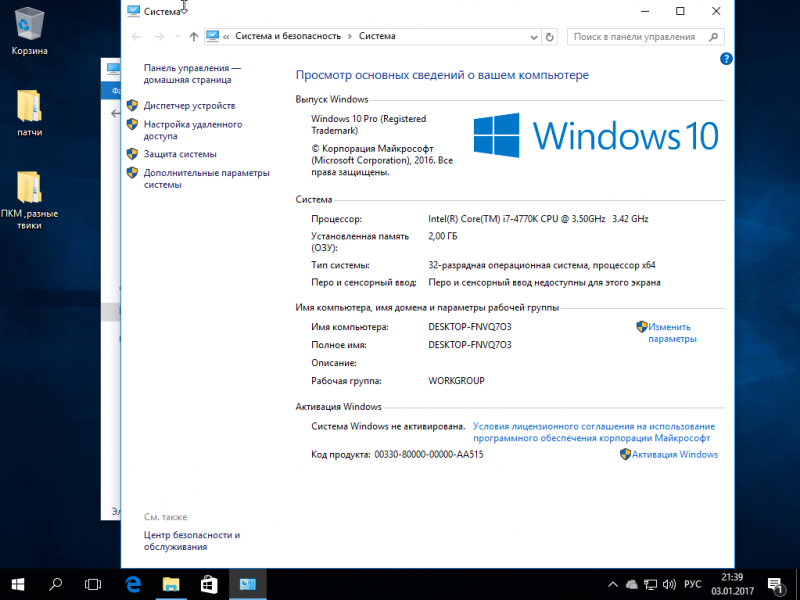Show hidden tray icons chevron

coord(613,585)
